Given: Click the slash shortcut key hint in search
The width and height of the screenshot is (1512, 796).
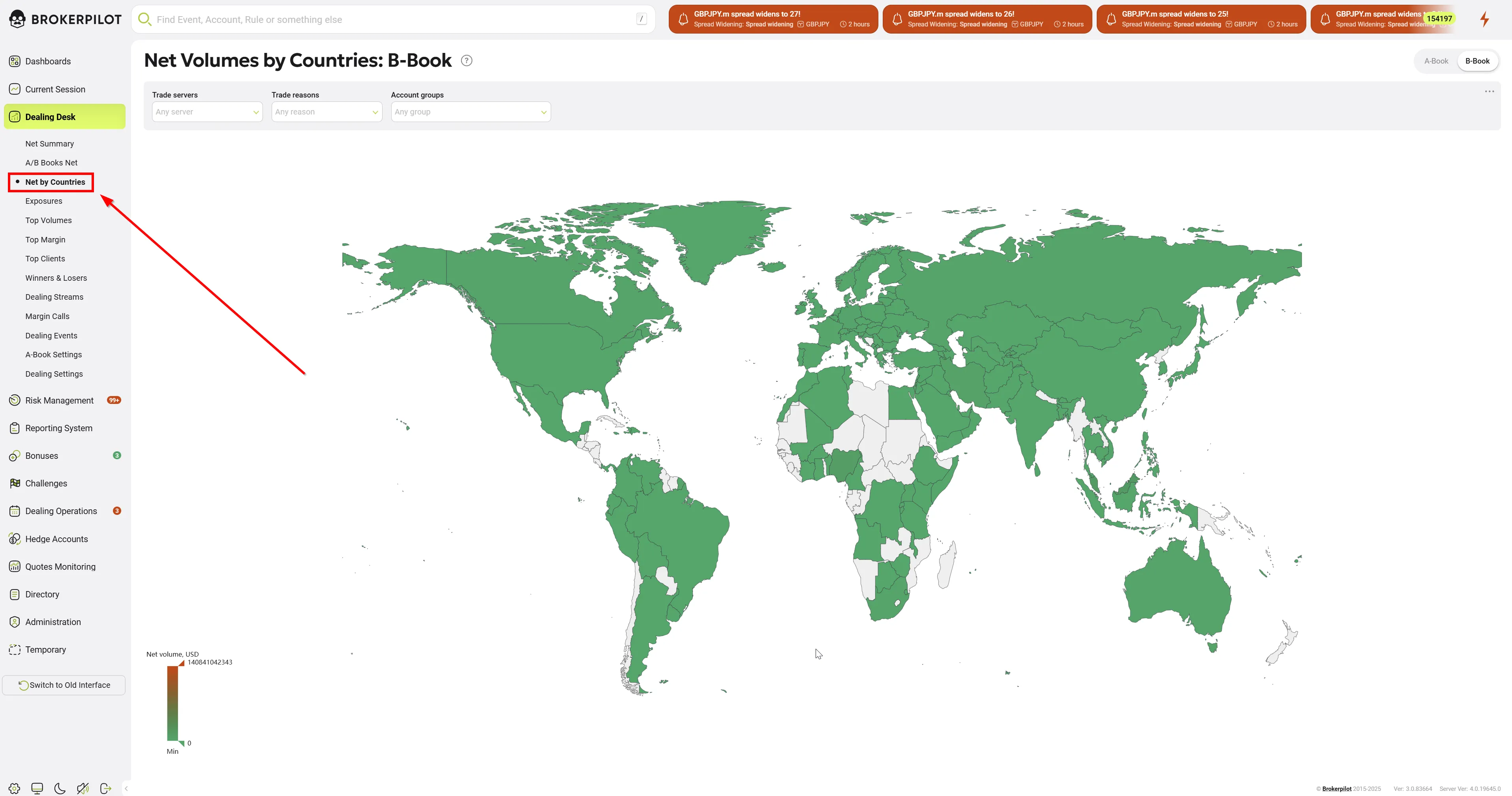Looking at the screenshot, I should tap(642, 19).
